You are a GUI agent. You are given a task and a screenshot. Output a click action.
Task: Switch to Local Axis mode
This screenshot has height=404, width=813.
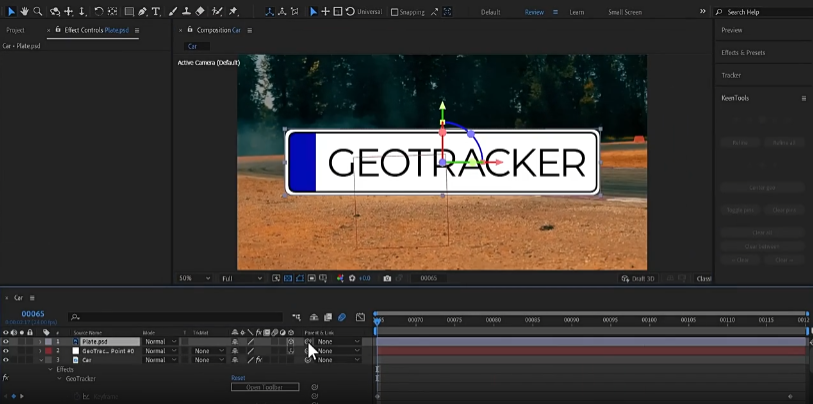pyautogui.click(x=270, y=11)
